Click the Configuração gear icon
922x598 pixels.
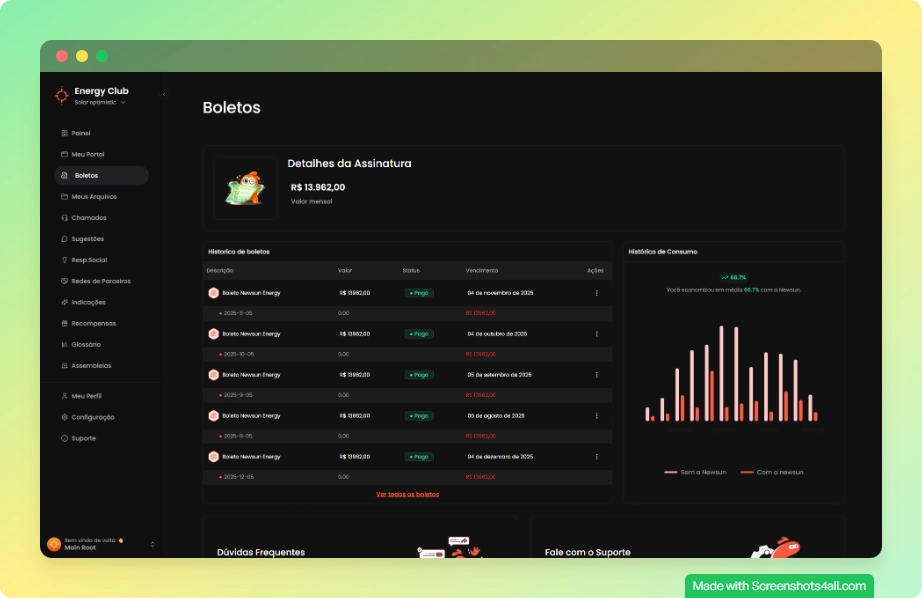pos(64,417)
